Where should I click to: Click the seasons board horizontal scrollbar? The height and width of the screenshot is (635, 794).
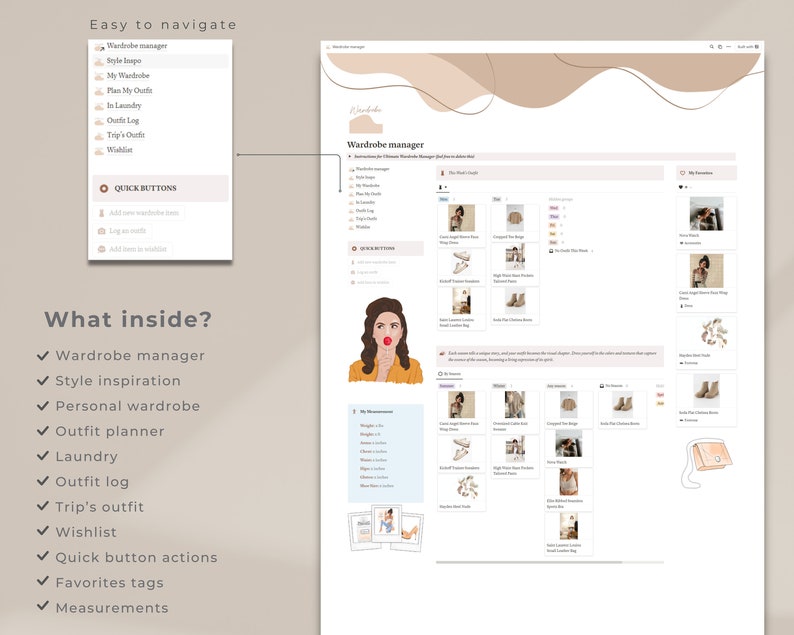coord(529,562)
